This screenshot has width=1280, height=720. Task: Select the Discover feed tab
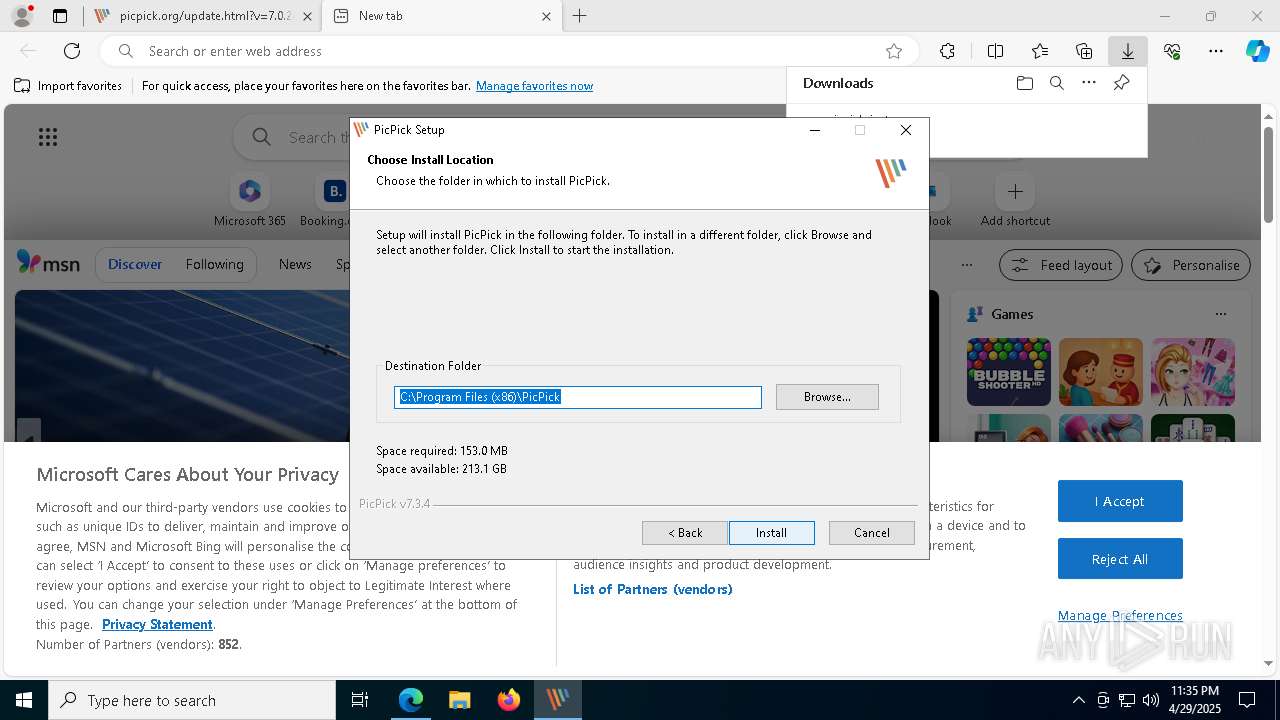135,264
